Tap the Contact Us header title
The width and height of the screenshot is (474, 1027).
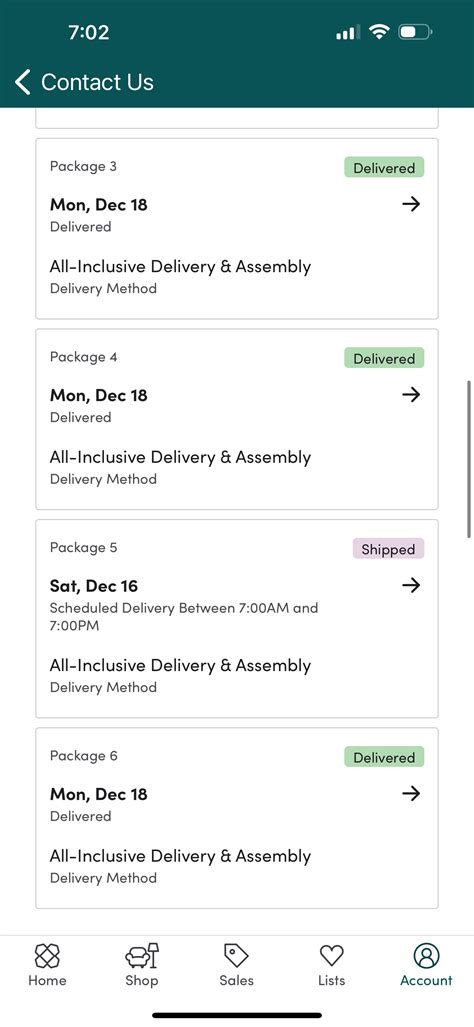(98, 82)
